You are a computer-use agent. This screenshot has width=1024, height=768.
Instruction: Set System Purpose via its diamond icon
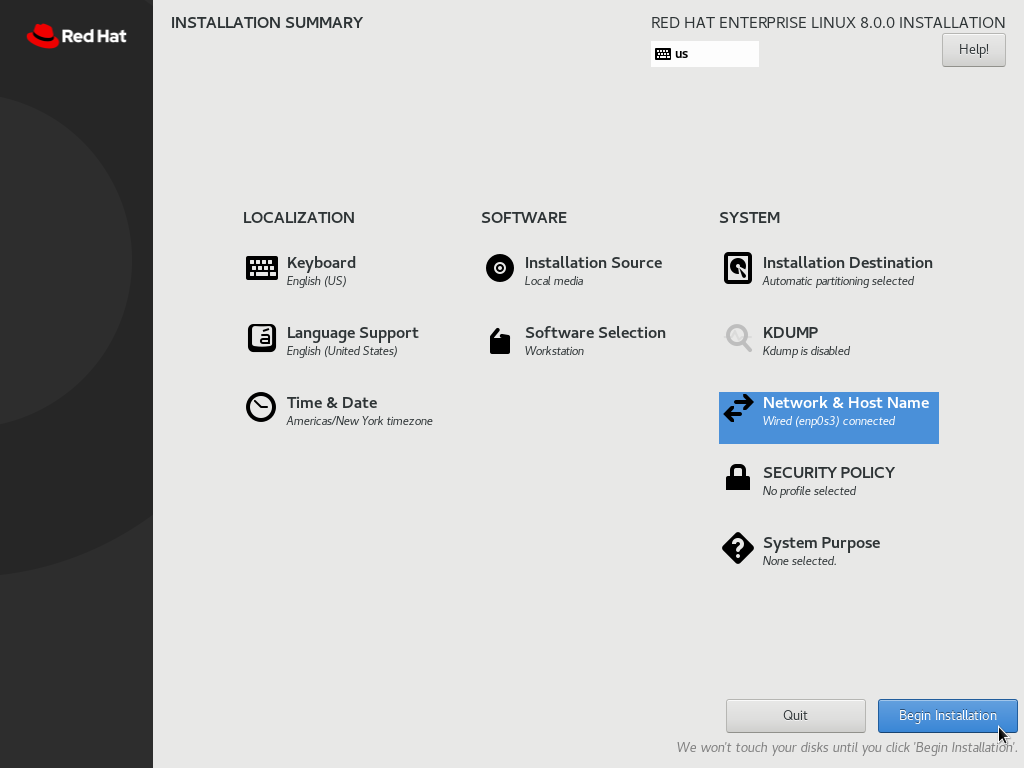click(738, 548)
